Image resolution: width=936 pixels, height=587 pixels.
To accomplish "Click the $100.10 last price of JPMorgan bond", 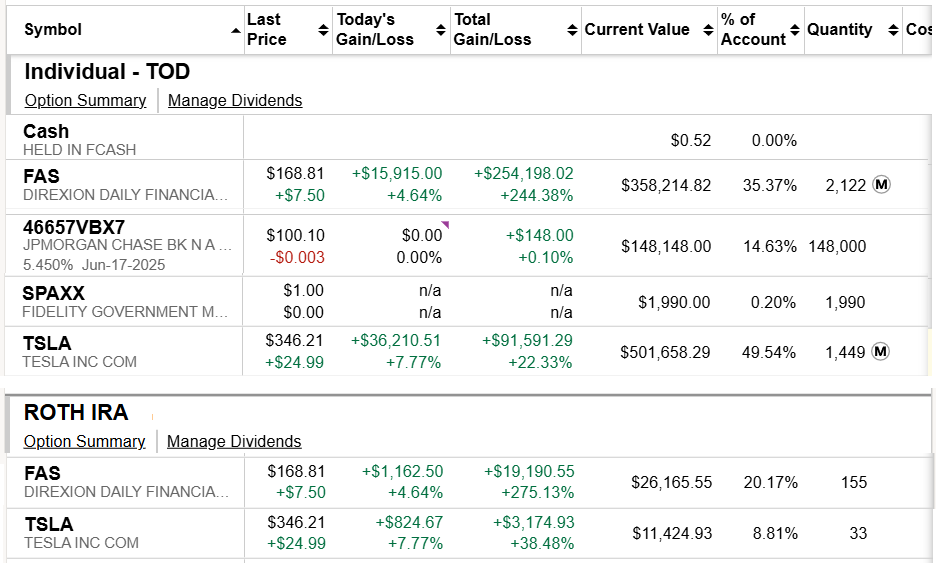I will 295,235.
